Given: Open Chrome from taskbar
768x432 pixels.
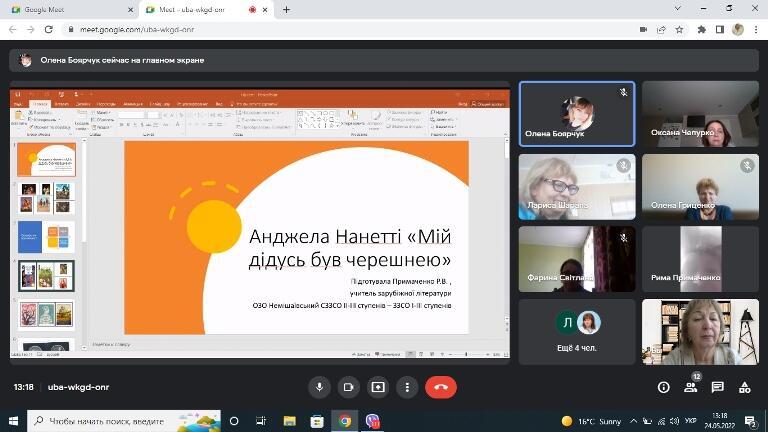Looking at the screenshot, I should pyautogui.click(x=345, y=421).
